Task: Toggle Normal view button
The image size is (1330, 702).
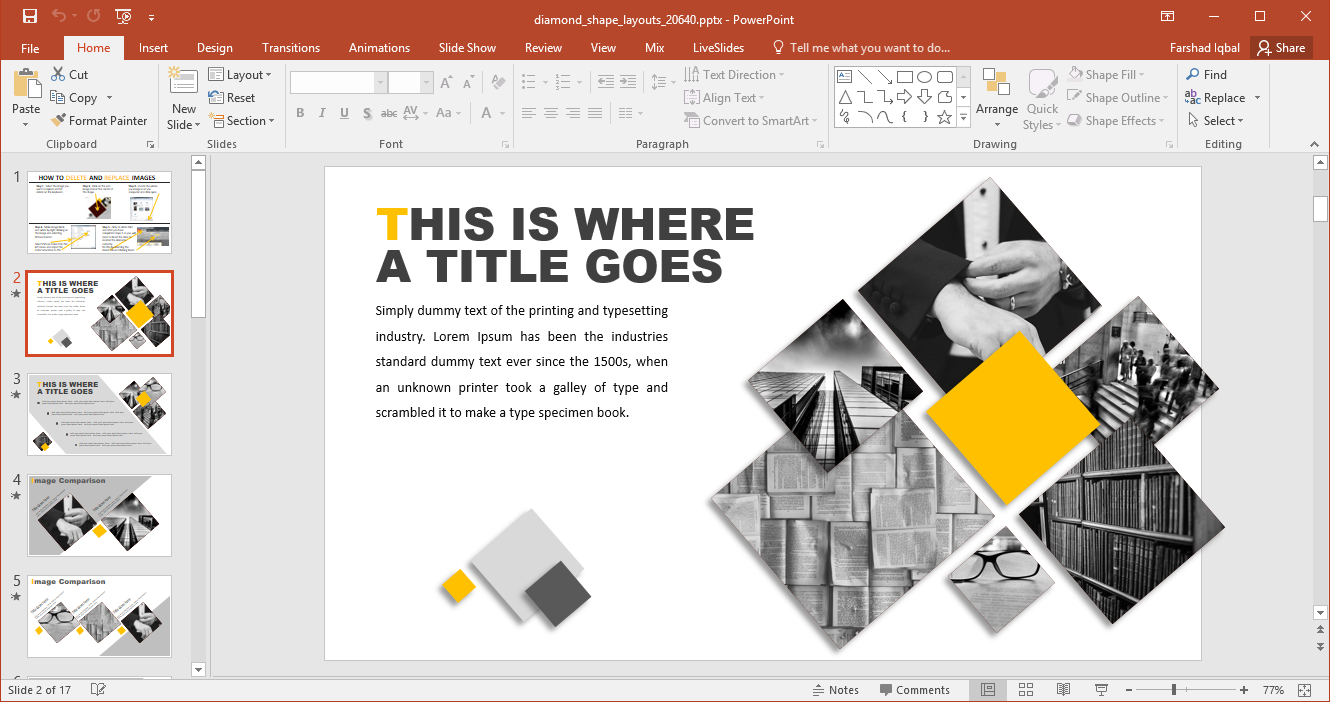Action: pos(987,690)
